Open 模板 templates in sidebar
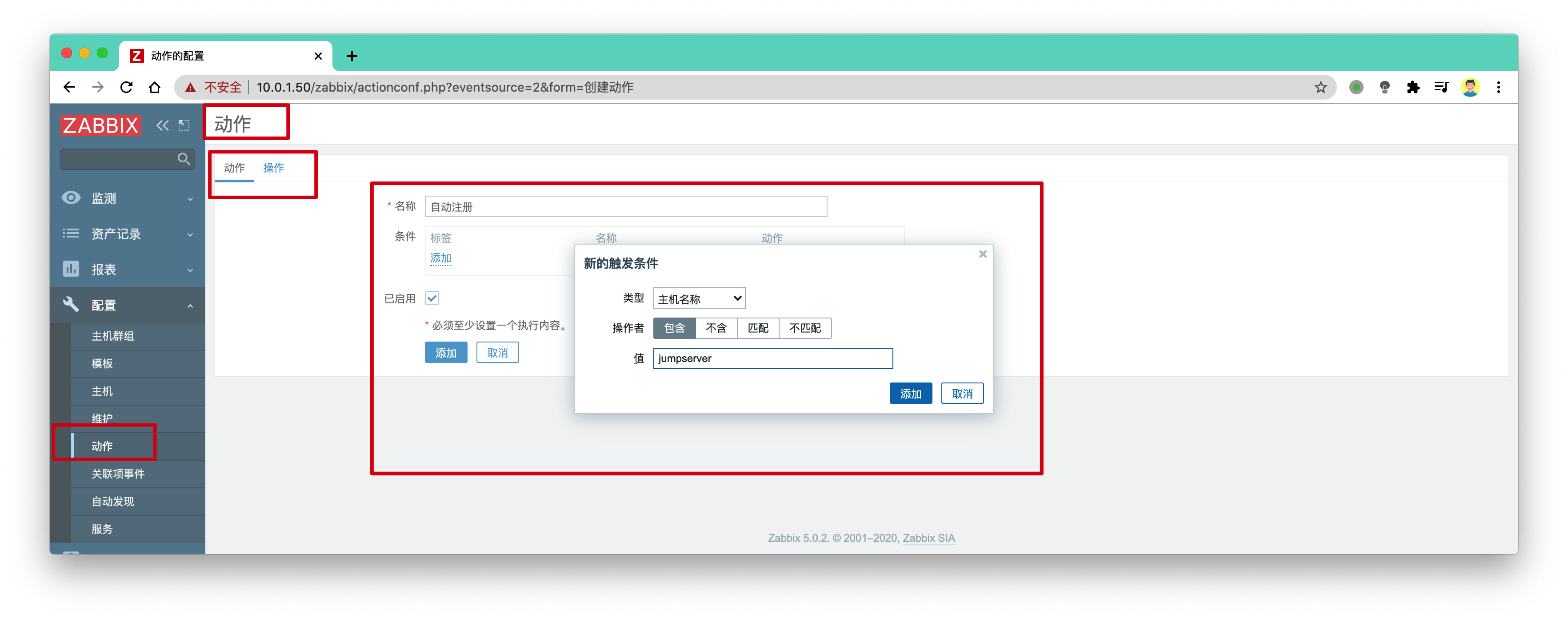The height and width of the screenshot is (620, 1568). pyautogui.click(x=138, y=364)
